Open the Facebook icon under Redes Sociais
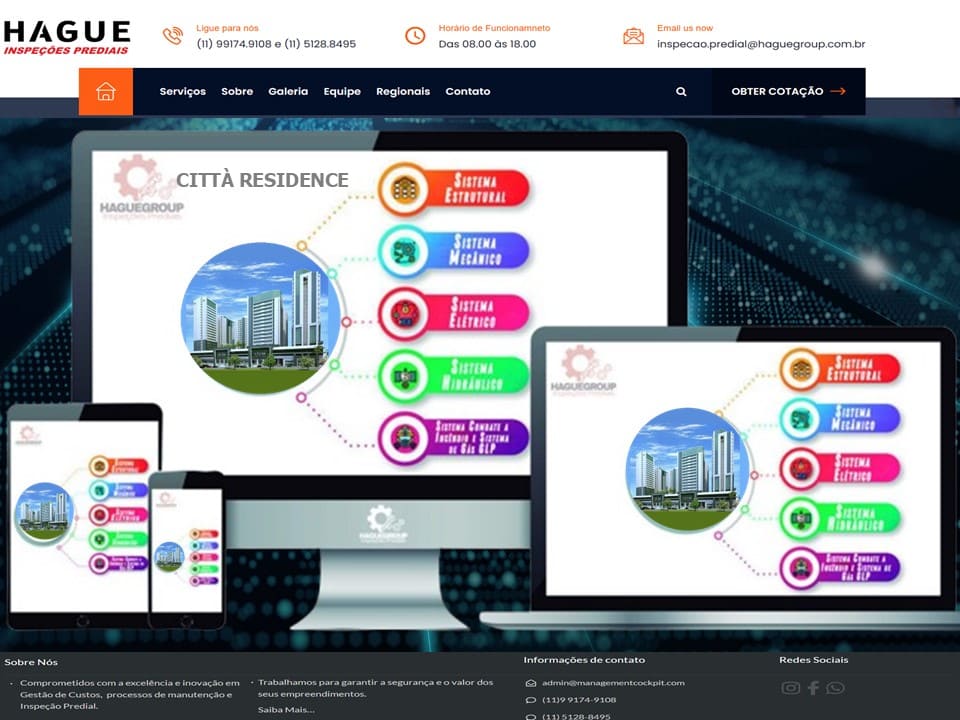 [813, 688]
